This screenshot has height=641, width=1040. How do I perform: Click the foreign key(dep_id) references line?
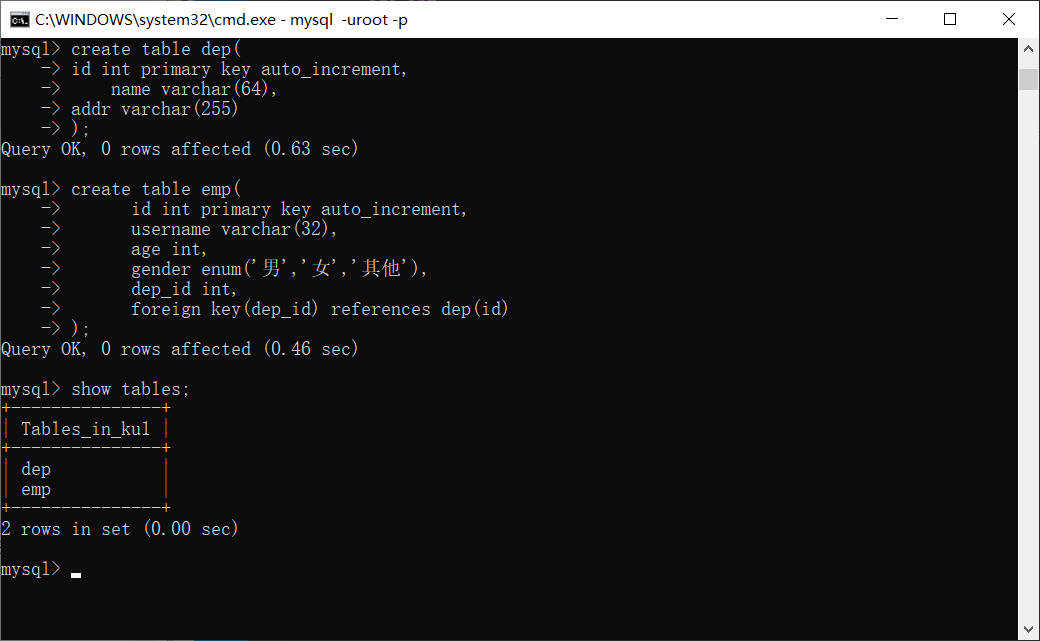pyautogui.click(x=320, y=309)
